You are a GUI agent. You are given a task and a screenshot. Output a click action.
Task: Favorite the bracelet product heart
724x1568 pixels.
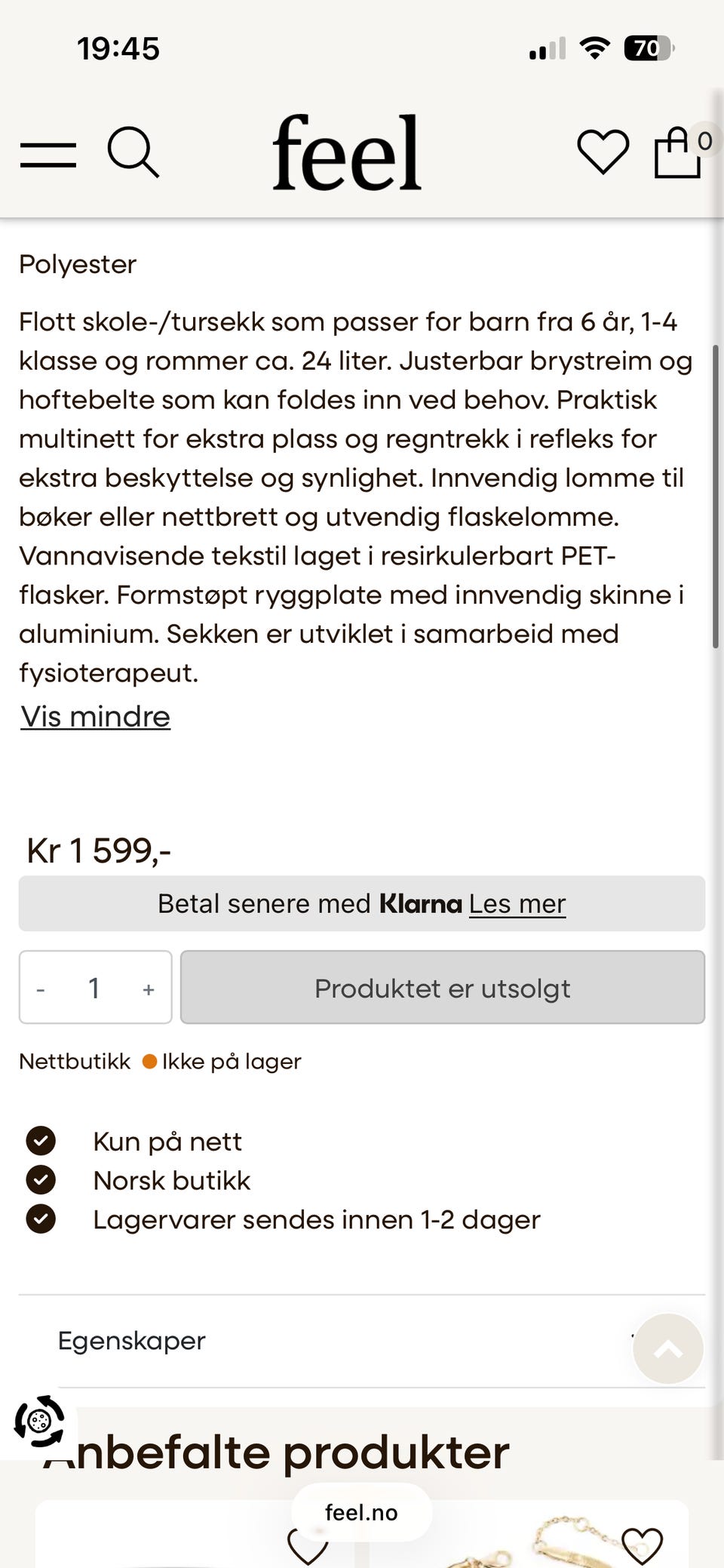click(x=642, y=1545)
